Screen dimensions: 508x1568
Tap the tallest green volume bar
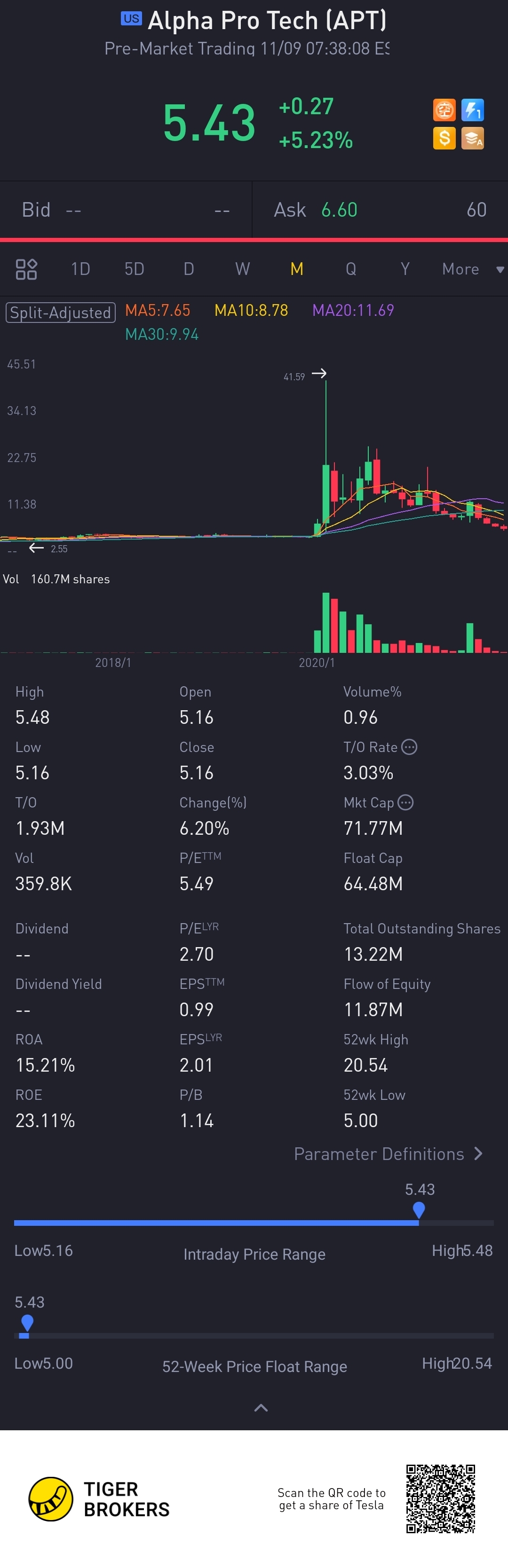tap(326, 622)
